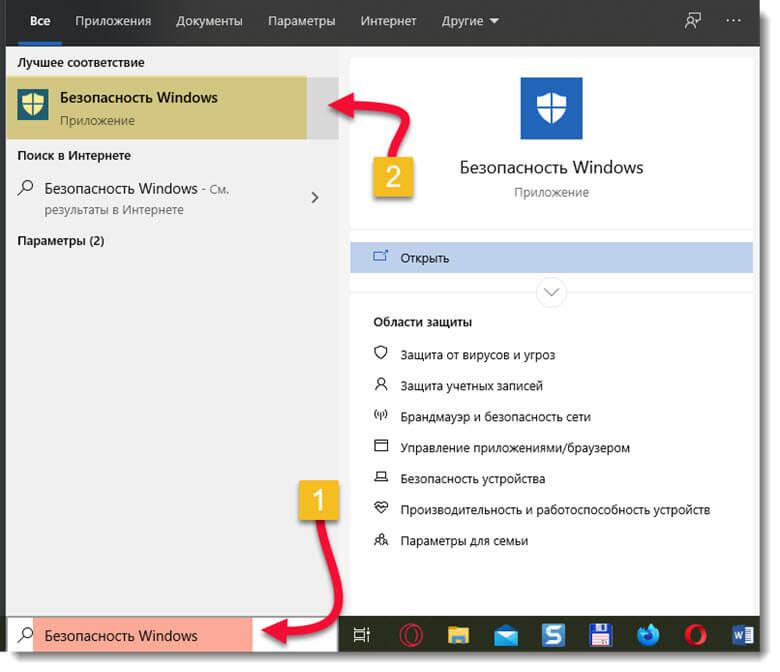Open the feedback person icon in search header

692,21
